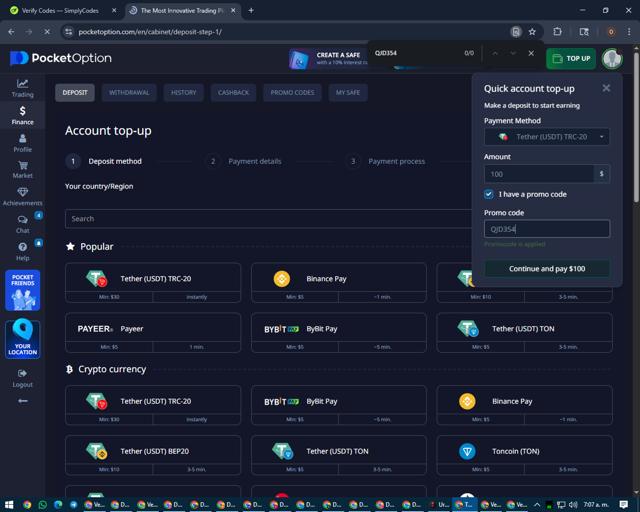The image size is (640, 512).
Task: Click the Promo code input field
Action: 547,229
